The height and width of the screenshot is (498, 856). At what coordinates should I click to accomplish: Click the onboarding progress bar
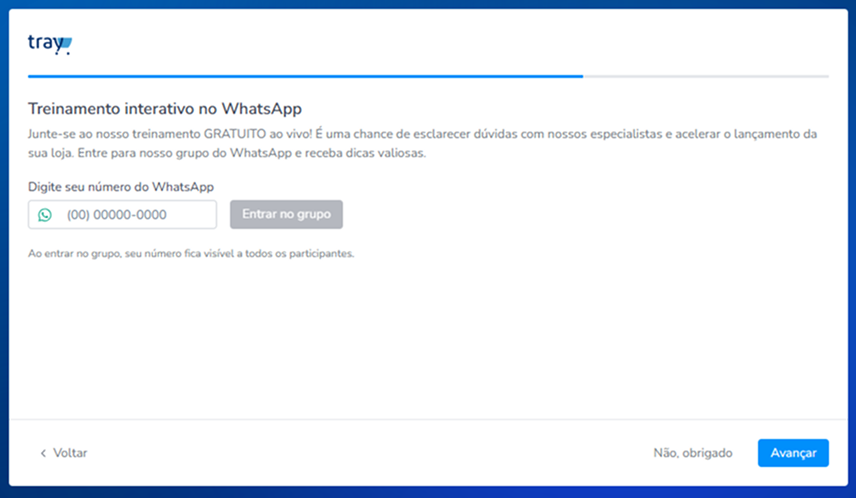pyautogui.click(x=428, y=76)
